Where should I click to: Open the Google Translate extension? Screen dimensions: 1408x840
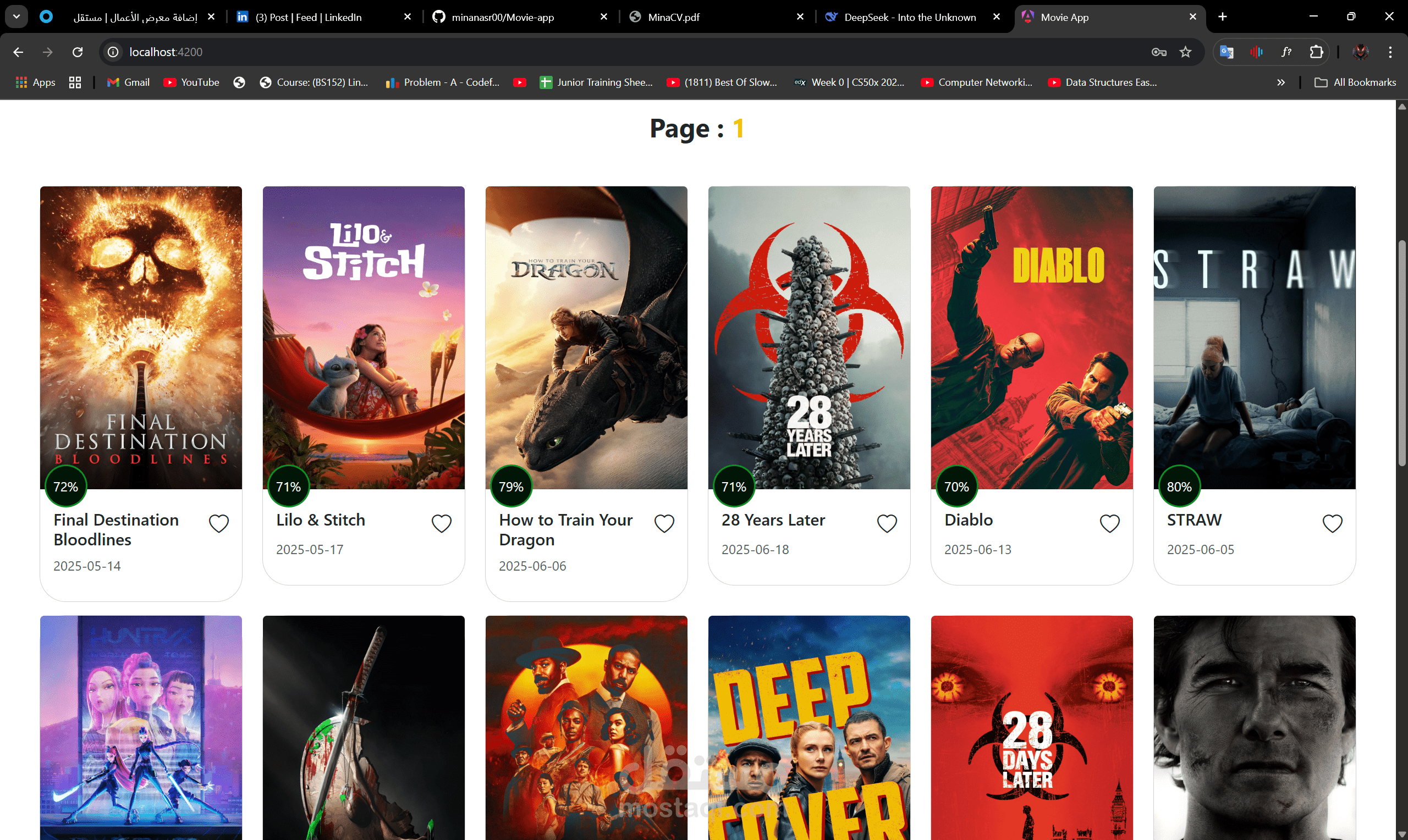pyautogui.click(x=1227, y=52)
